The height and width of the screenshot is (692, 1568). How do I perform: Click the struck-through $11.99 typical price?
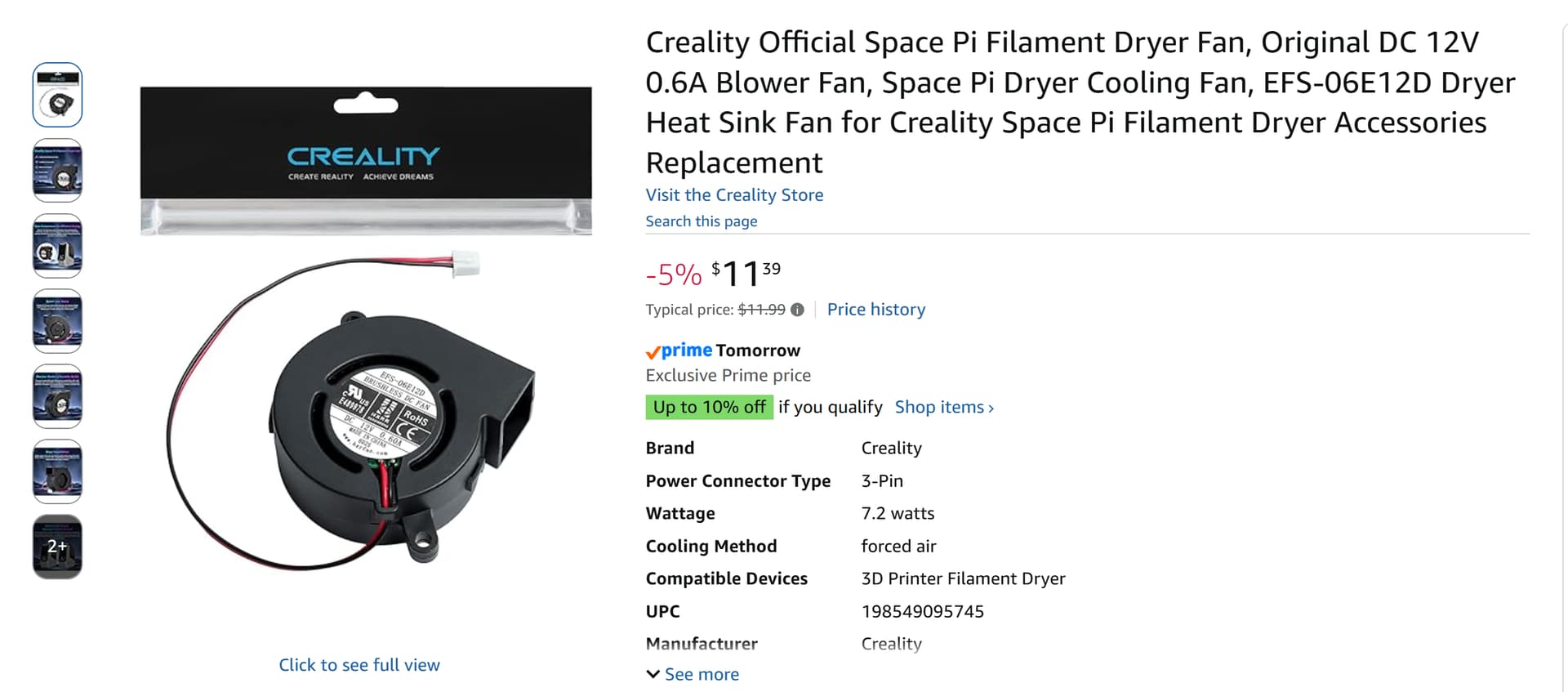(761, 310)
